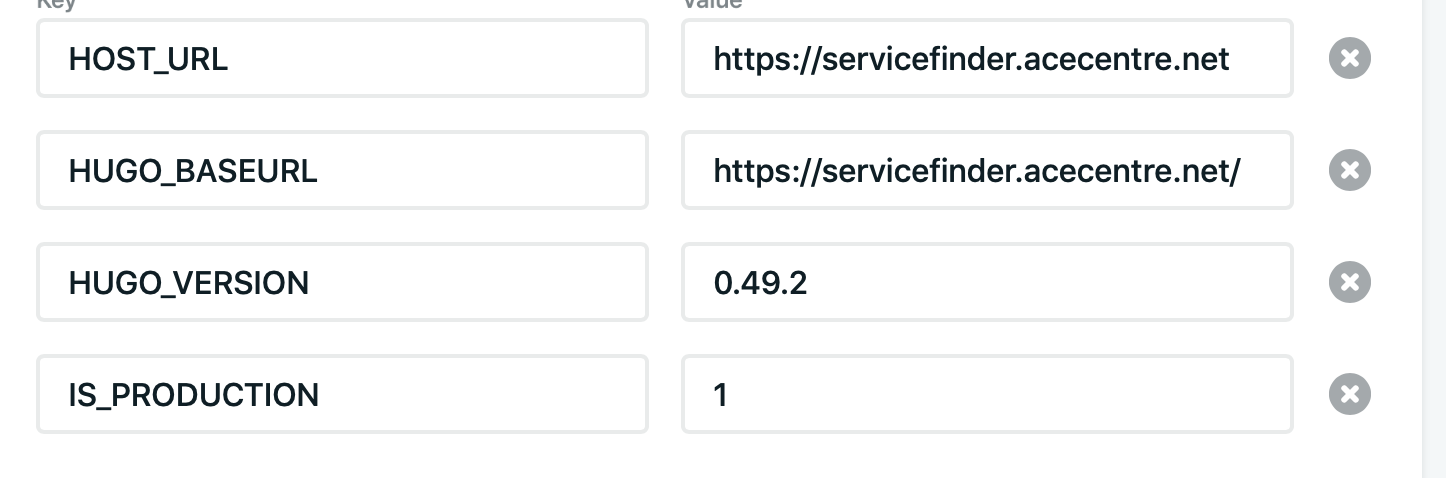
Task: Click the https://servicefinder.acecentre.net text in HOST_URL row
Action: tap(971, 59)
